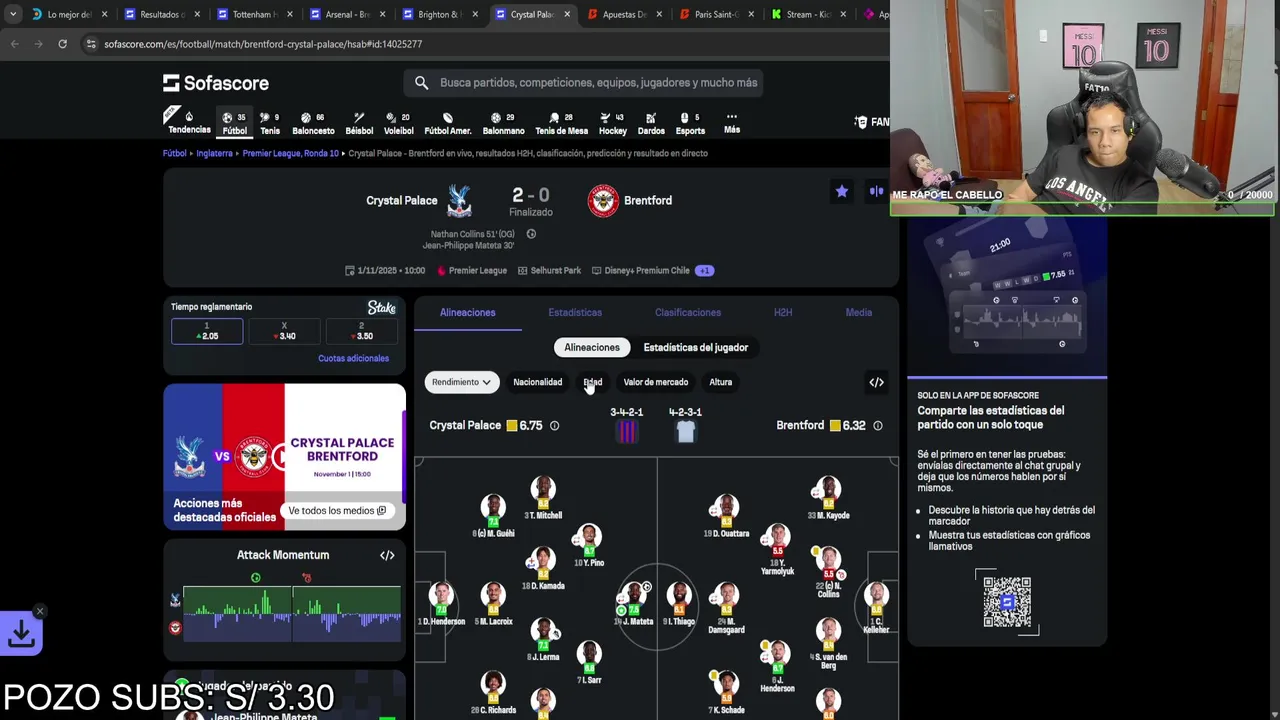1280x720 pixels.
Task: Select the Nacionalidad filter chip
Action: pyautogui.click(x=537, y=382)
